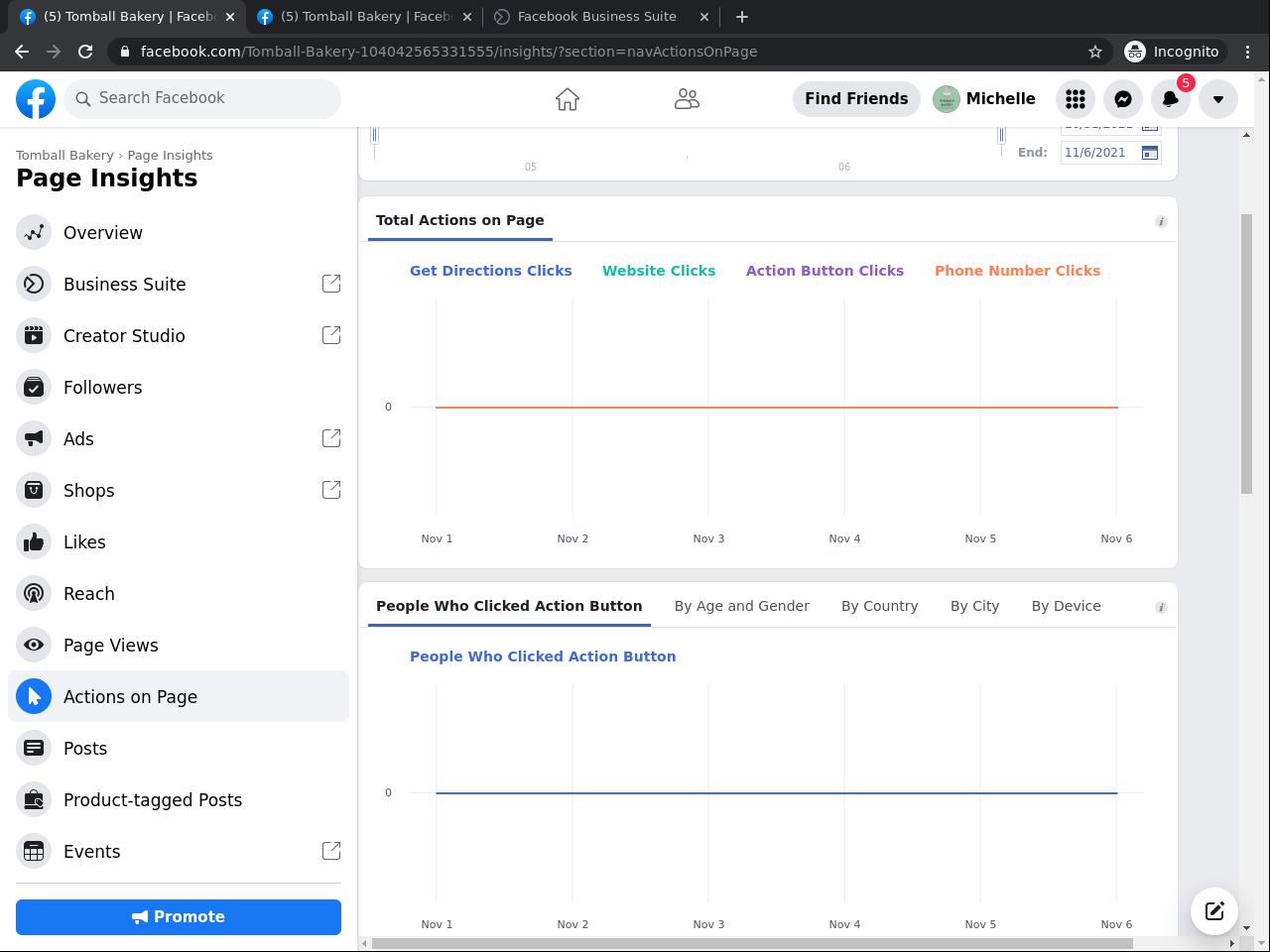Switch to the By Age and Gender tab

point(741,606)
